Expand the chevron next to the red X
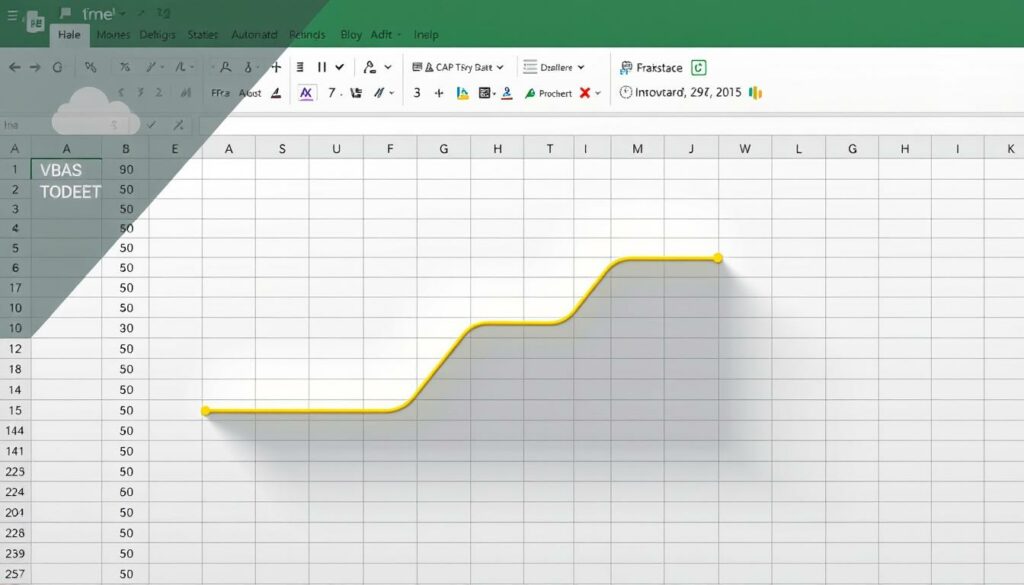 tap(598, 93)
